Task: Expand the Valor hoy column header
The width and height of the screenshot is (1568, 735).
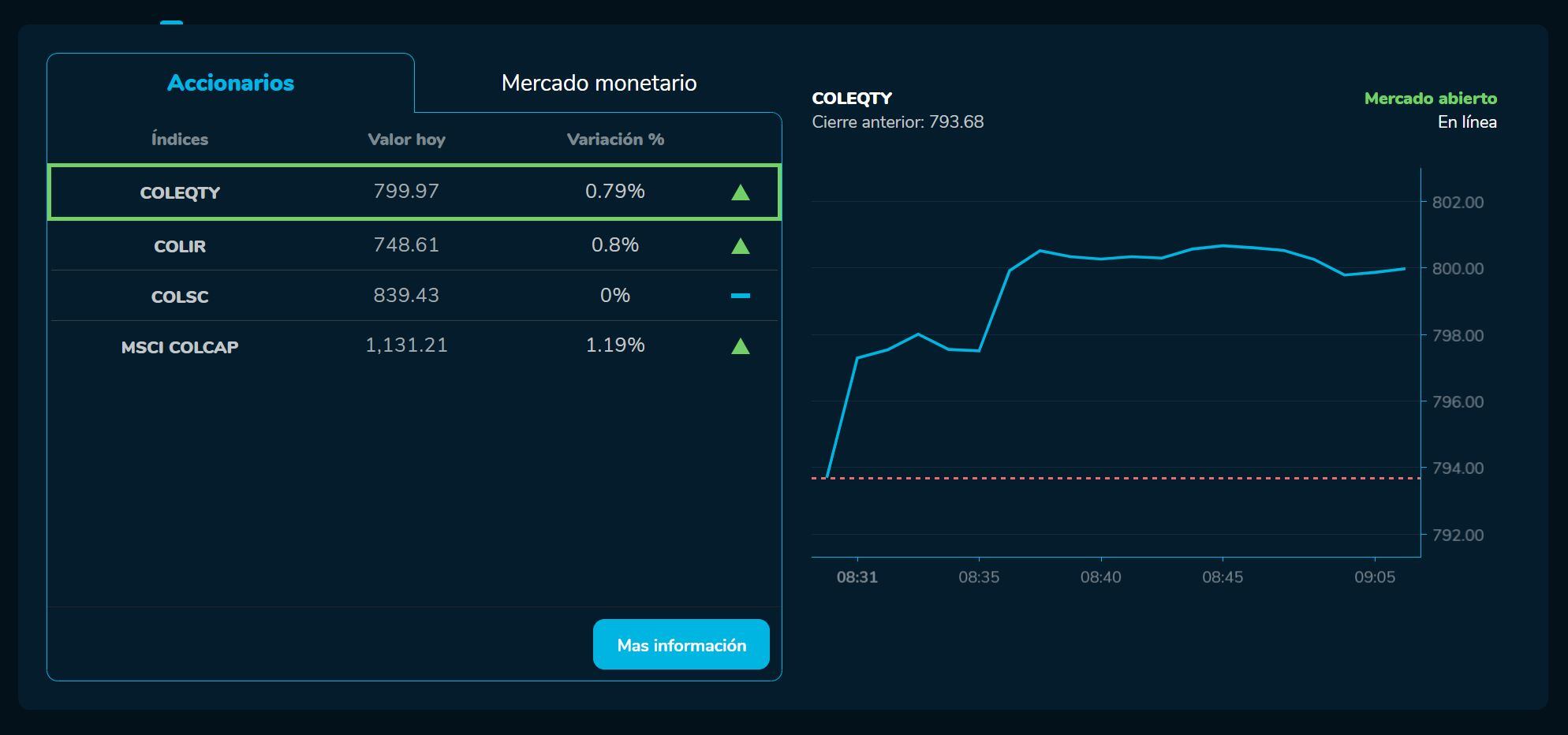Action: 407,140
